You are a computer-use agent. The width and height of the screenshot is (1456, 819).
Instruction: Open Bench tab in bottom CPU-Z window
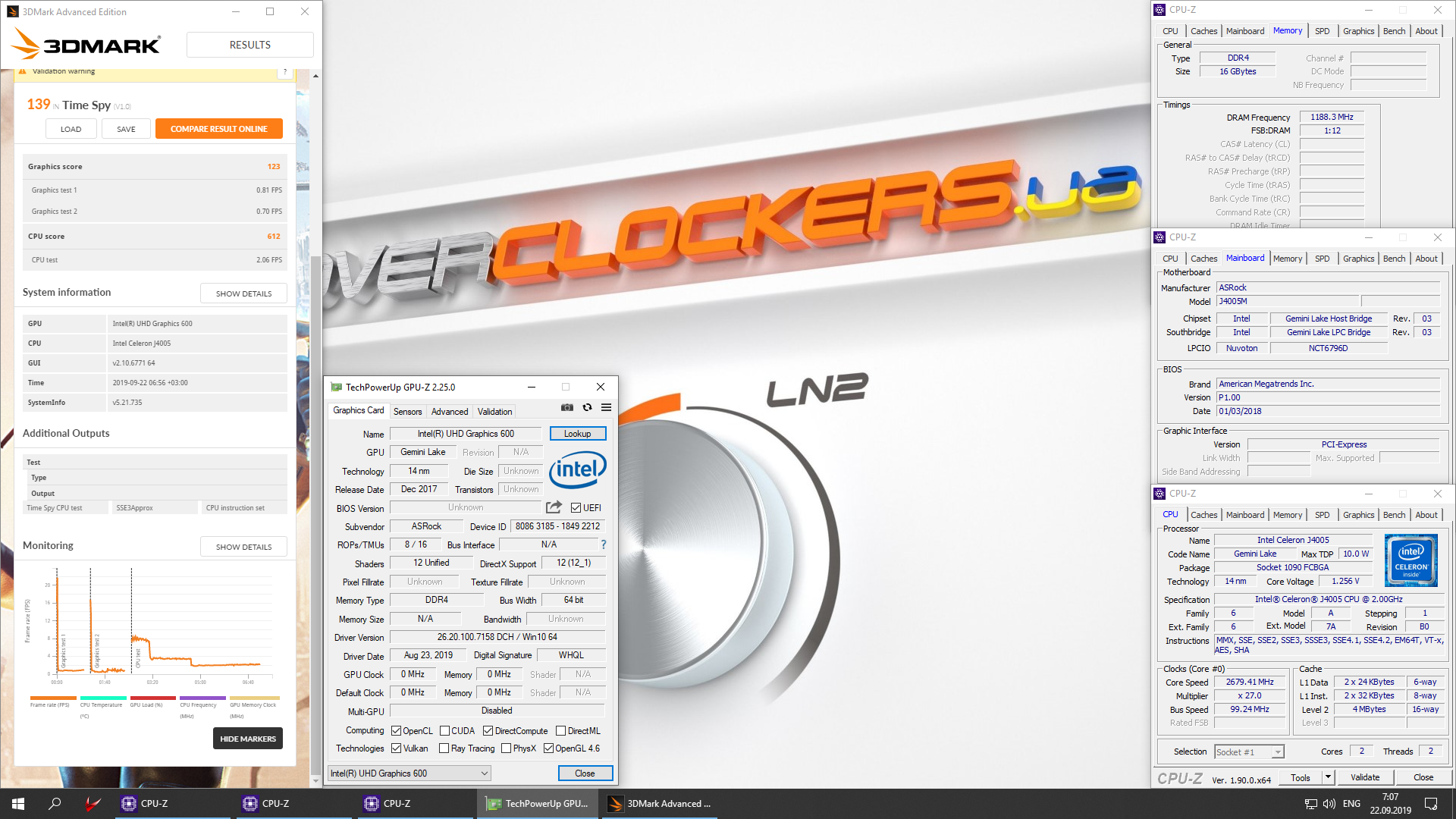[x=1394, y=515]
